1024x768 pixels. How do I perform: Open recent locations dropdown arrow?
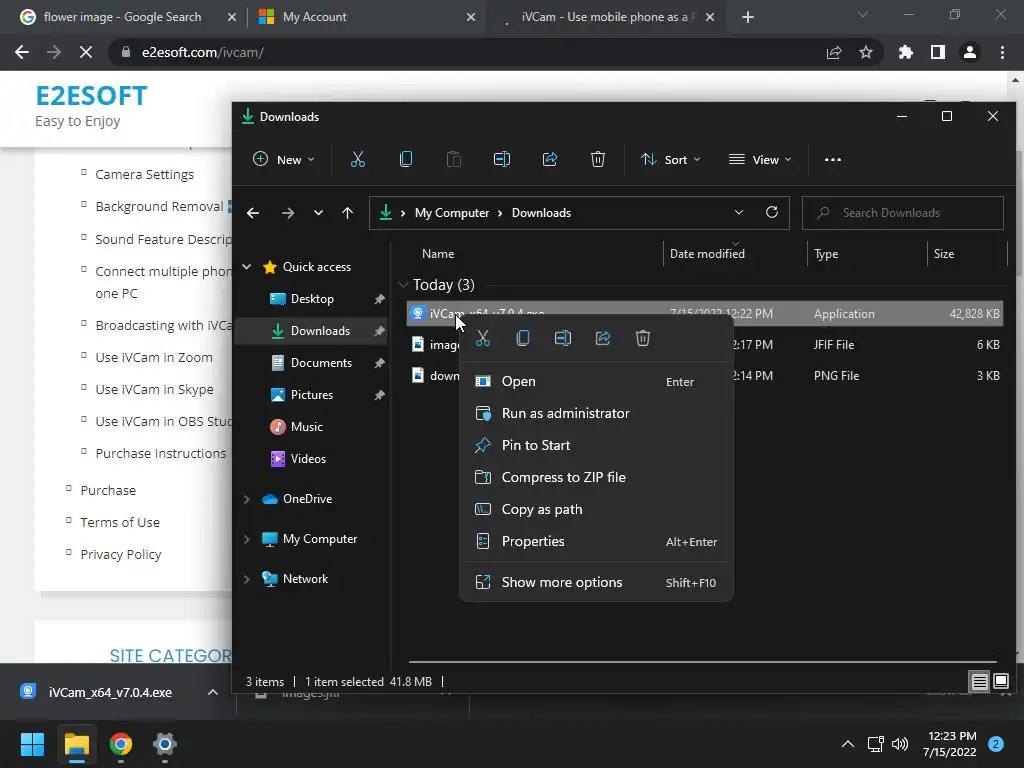click(x=318, y=213)
